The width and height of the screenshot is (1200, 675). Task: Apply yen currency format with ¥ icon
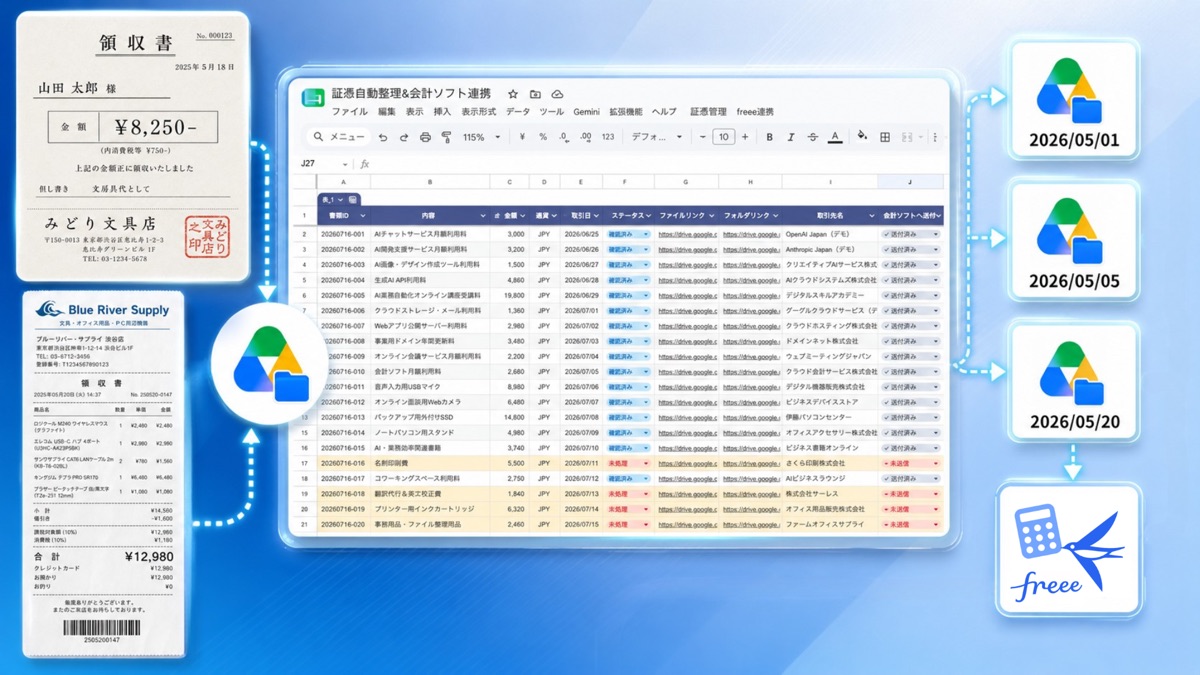[522, 137]
